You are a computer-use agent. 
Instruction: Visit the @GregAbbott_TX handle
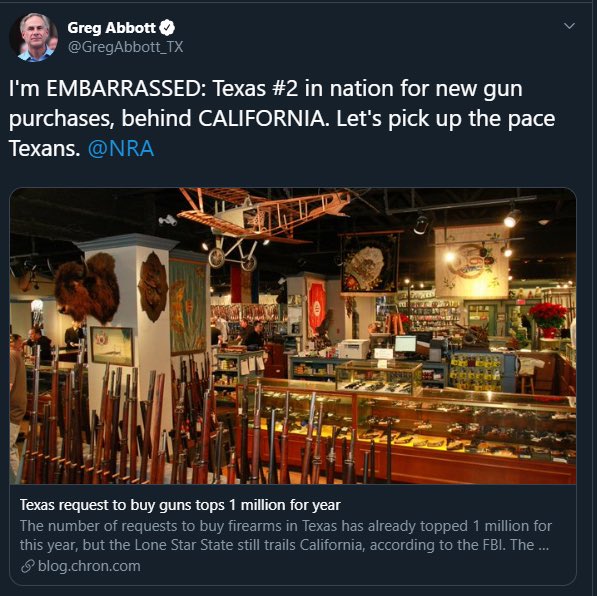pos(125,47)
